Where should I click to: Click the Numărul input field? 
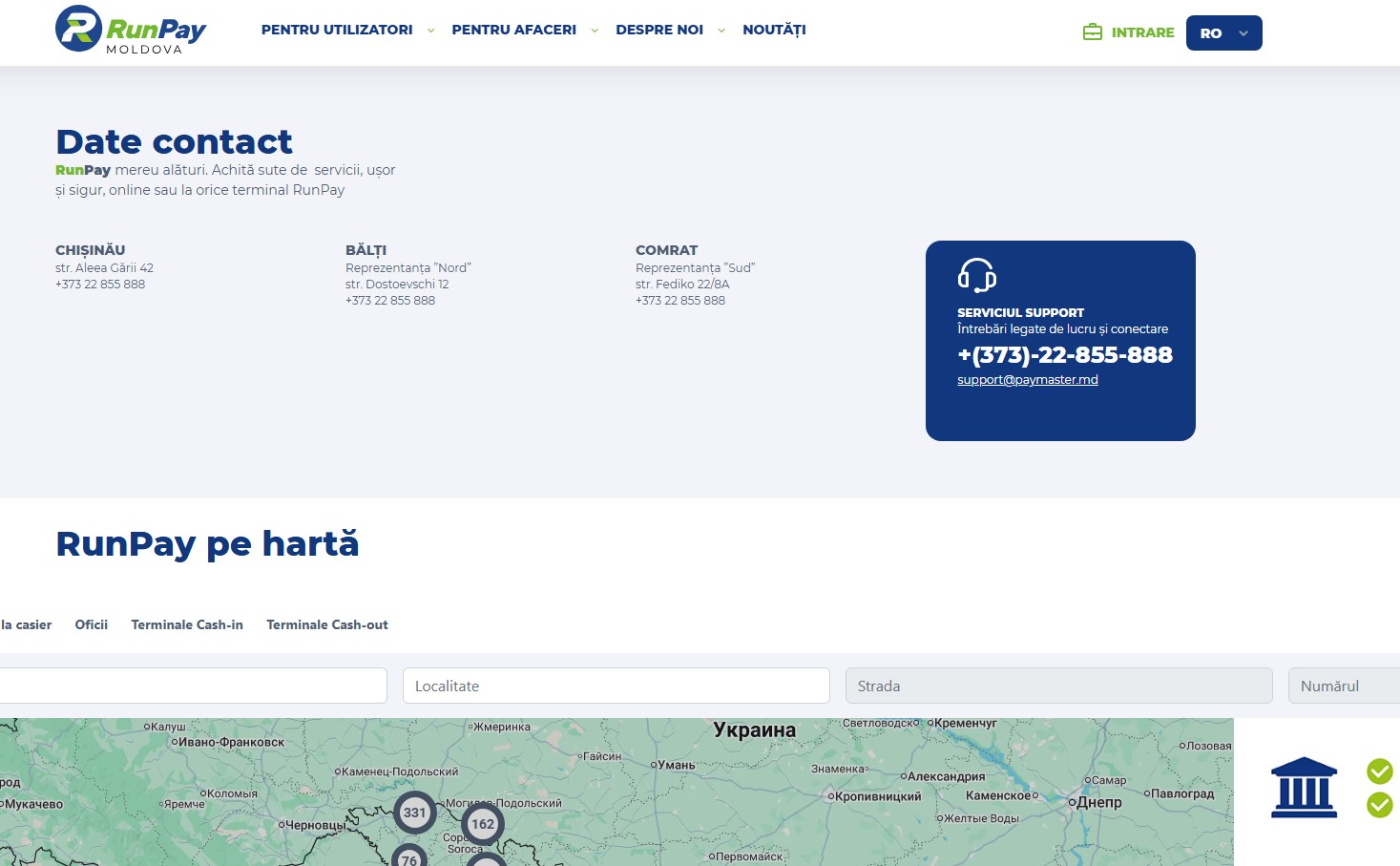[x=1344, y=686]
